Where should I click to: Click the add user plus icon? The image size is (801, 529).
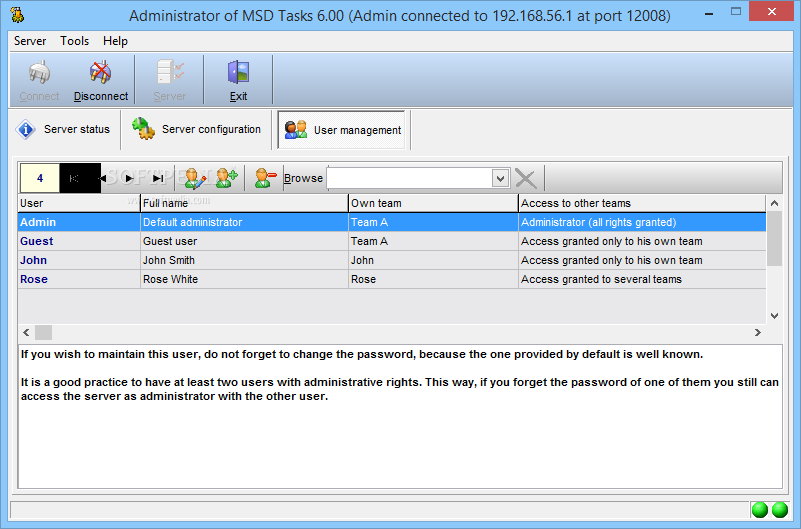pyautogui.click(x=226, y=178)
